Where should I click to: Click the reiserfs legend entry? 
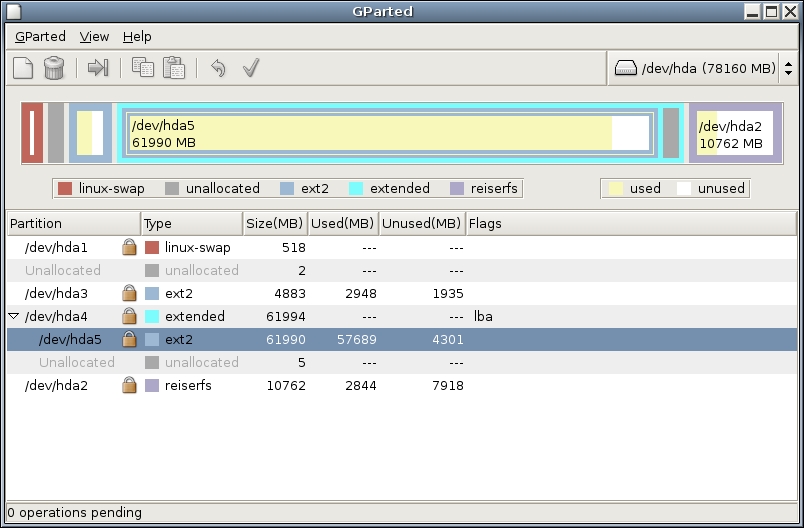click(x=484, y=189)
